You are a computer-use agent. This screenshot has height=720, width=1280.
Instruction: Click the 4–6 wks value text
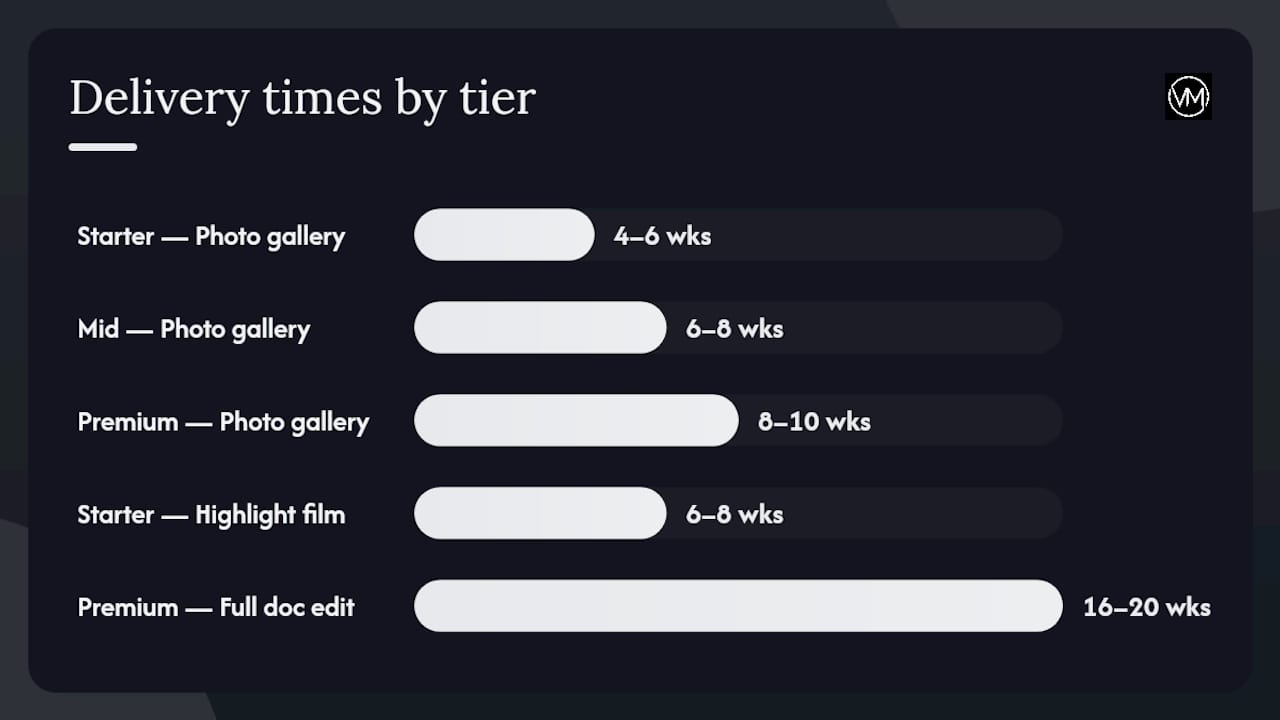point(662,236)
